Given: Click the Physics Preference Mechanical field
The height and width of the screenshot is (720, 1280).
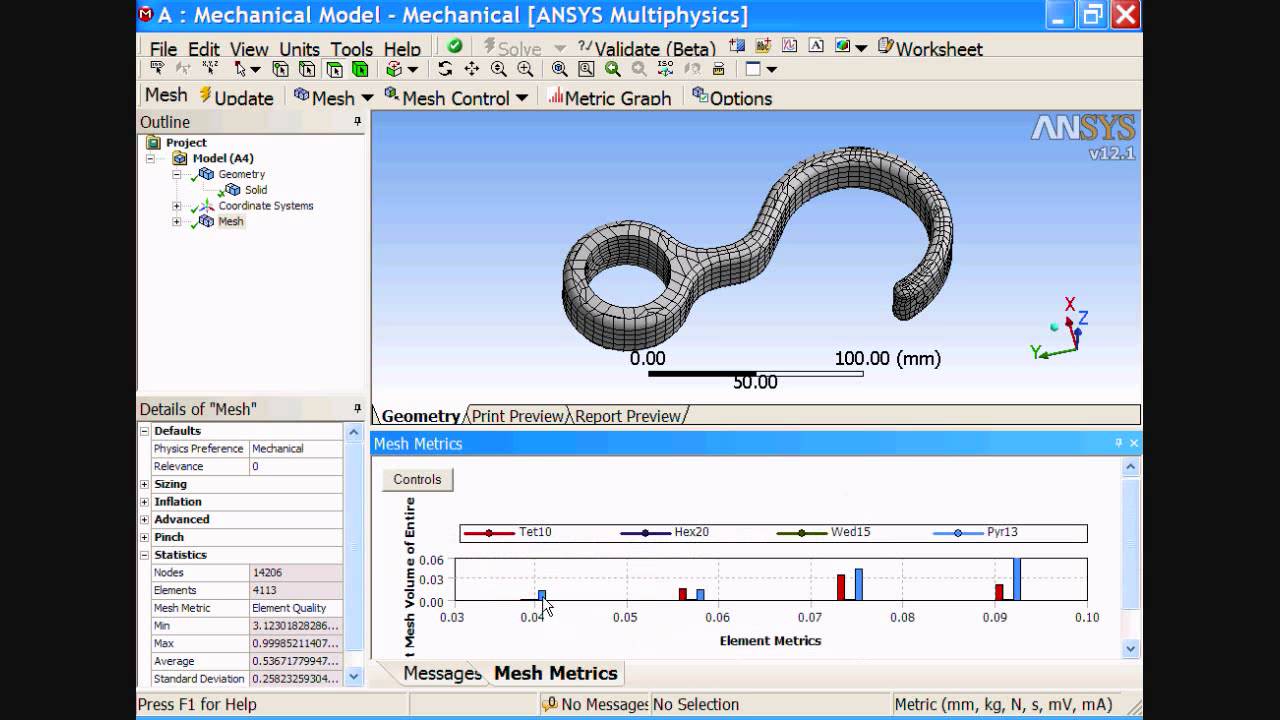Looking at the screenshot, I should click(295, 449).
